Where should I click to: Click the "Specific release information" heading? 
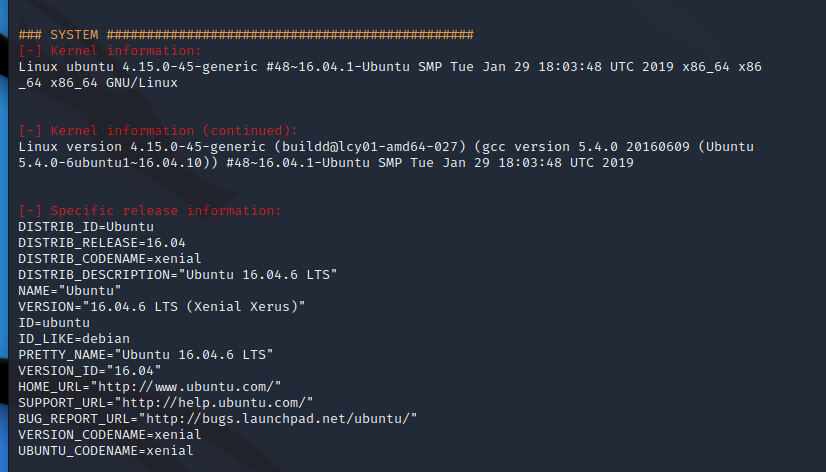coord(150,211)
